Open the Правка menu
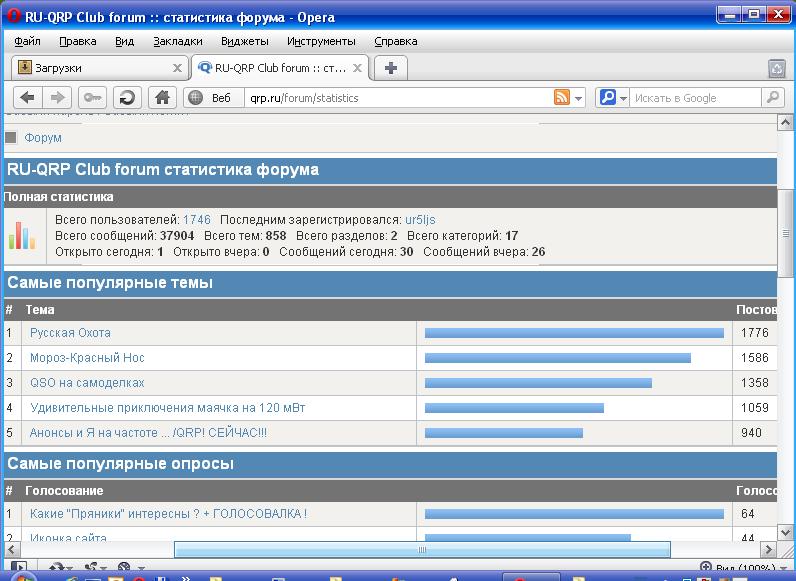 [78, 41]
